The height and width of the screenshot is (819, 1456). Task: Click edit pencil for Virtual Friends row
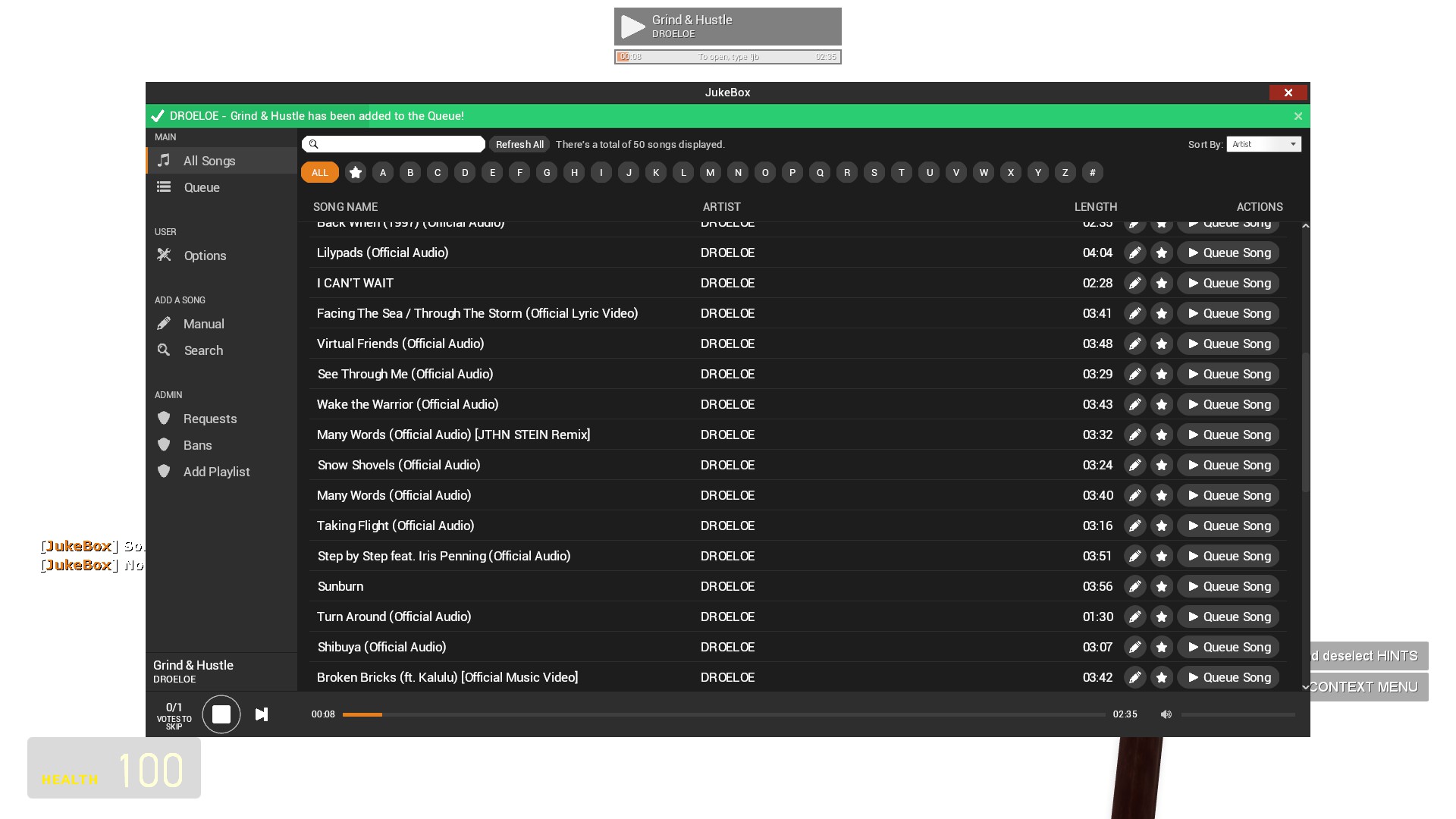[1134, 344]
